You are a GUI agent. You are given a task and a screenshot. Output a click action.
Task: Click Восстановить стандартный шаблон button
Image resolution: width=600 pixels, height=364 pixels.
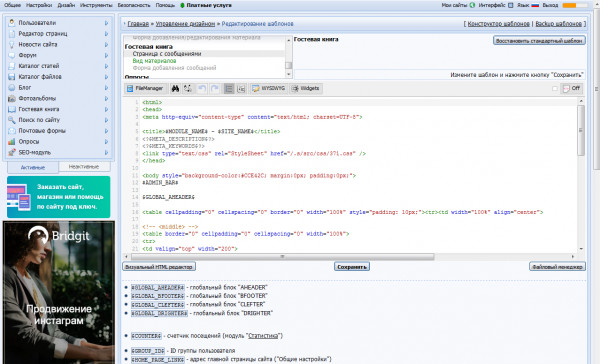539,41
